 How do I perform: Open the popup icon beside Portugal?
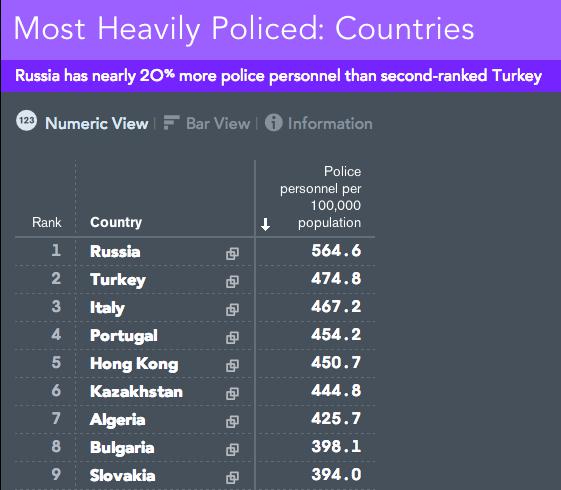tap(232, 337)
